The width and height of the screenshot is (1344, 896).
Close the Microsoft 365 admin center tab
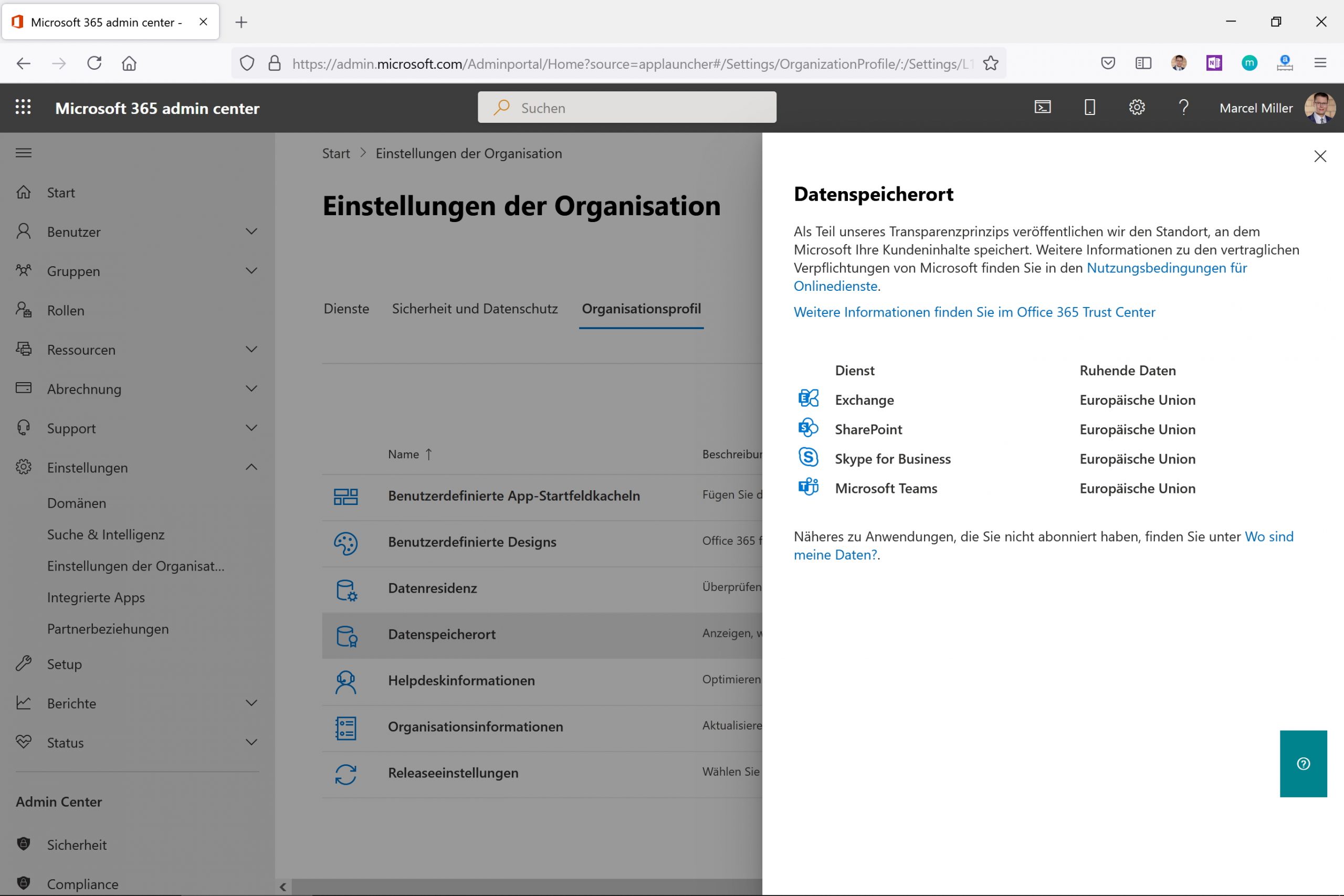pos(203,22)
